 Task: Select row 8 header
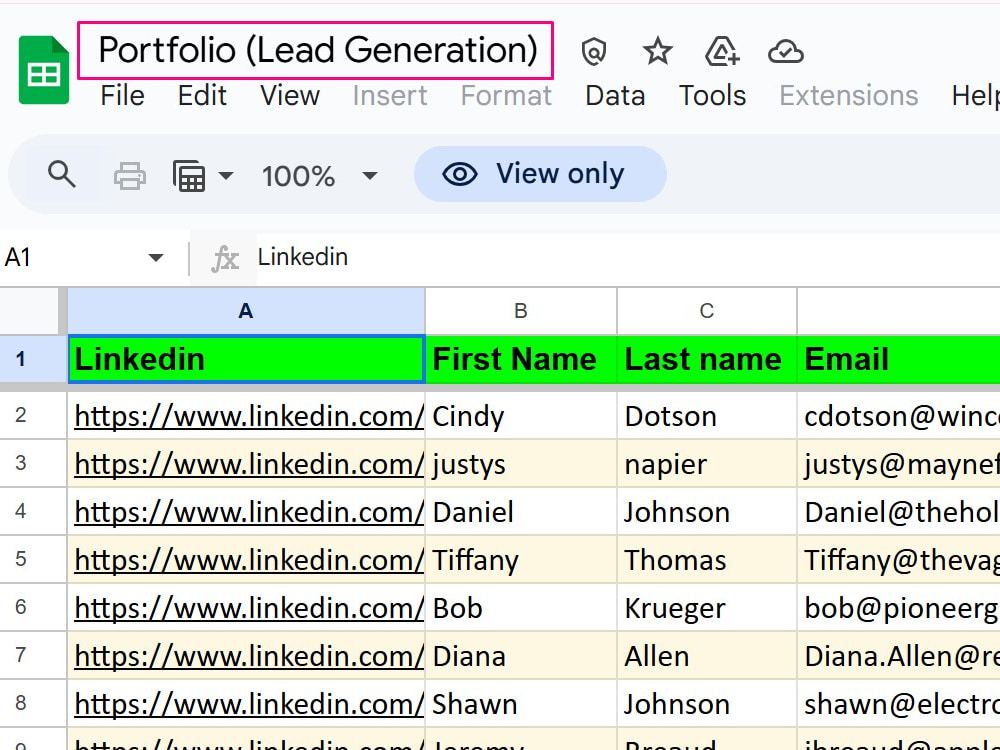point(32,703)
